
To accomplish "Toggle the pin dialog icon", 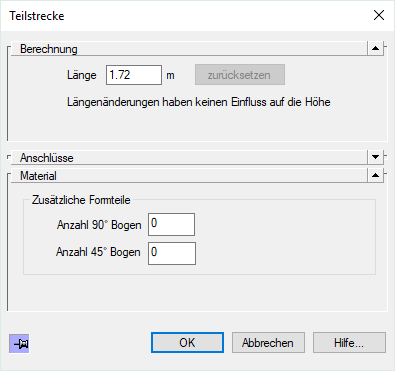I will coord(19,344).
